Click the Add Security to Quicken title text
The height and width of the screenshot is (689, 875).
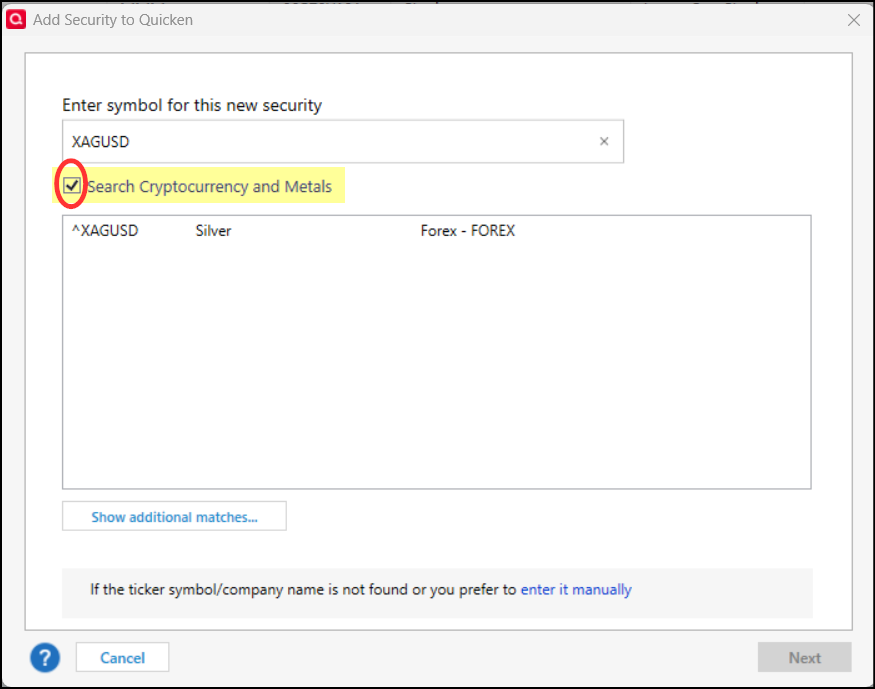pyautogui.click(x=113, y=19)
